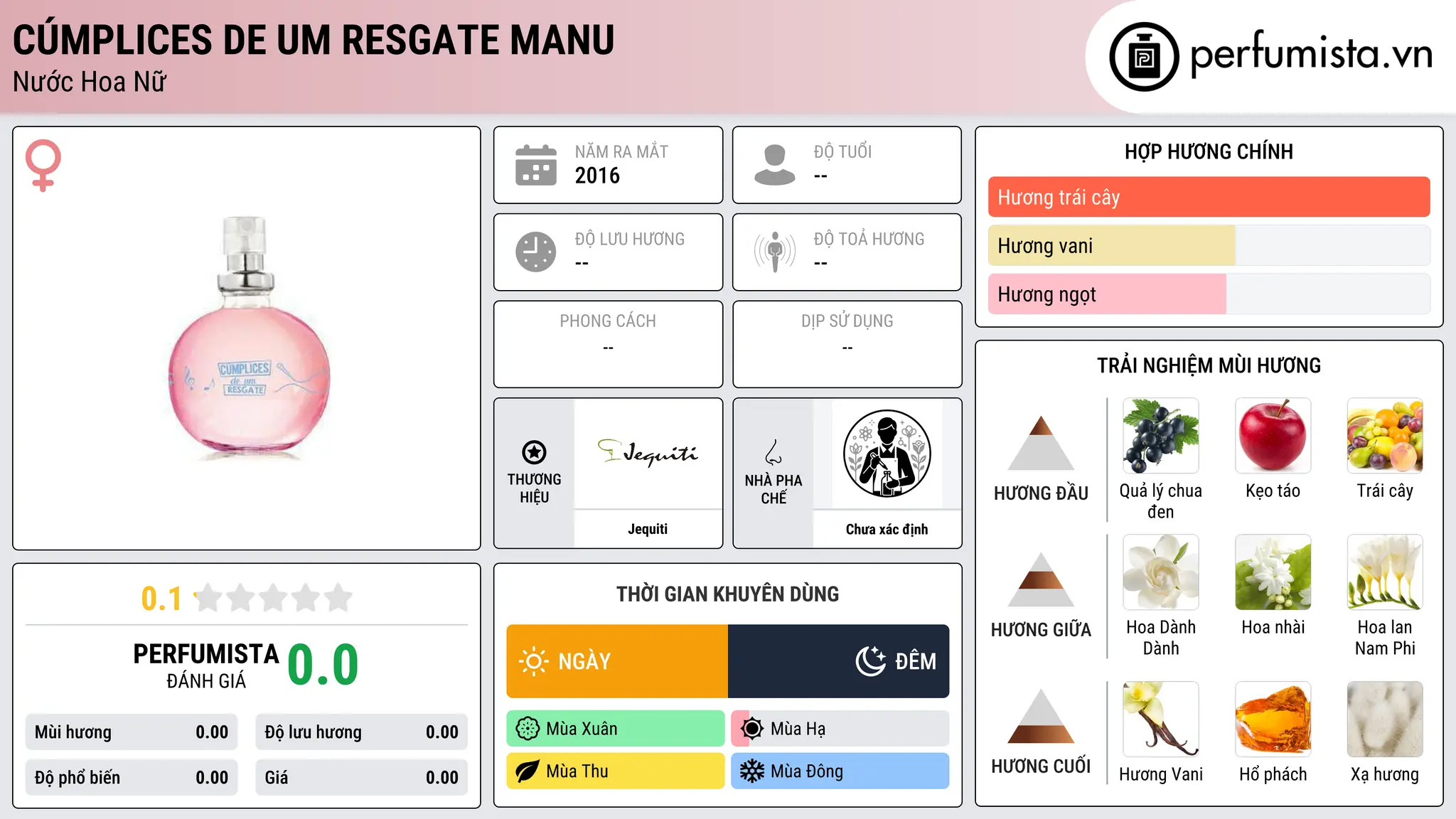
Task: Click the Mùa Xuân season bar
Action: 616,729
